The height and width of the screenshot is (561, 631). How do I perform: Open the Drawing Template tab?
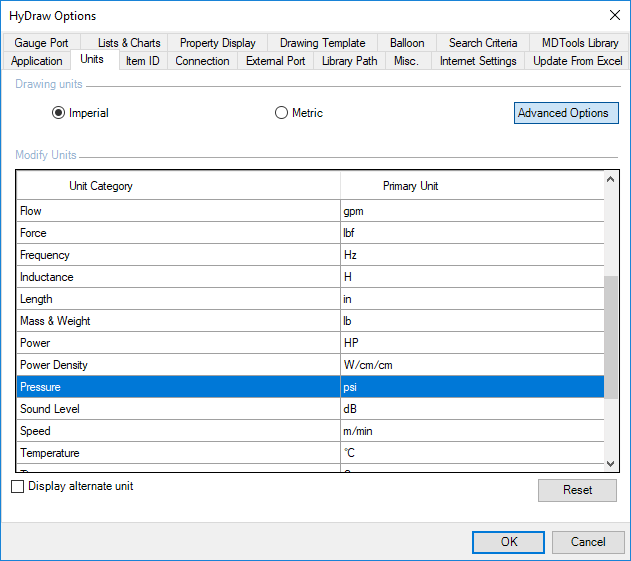click(x=322, y=43)
